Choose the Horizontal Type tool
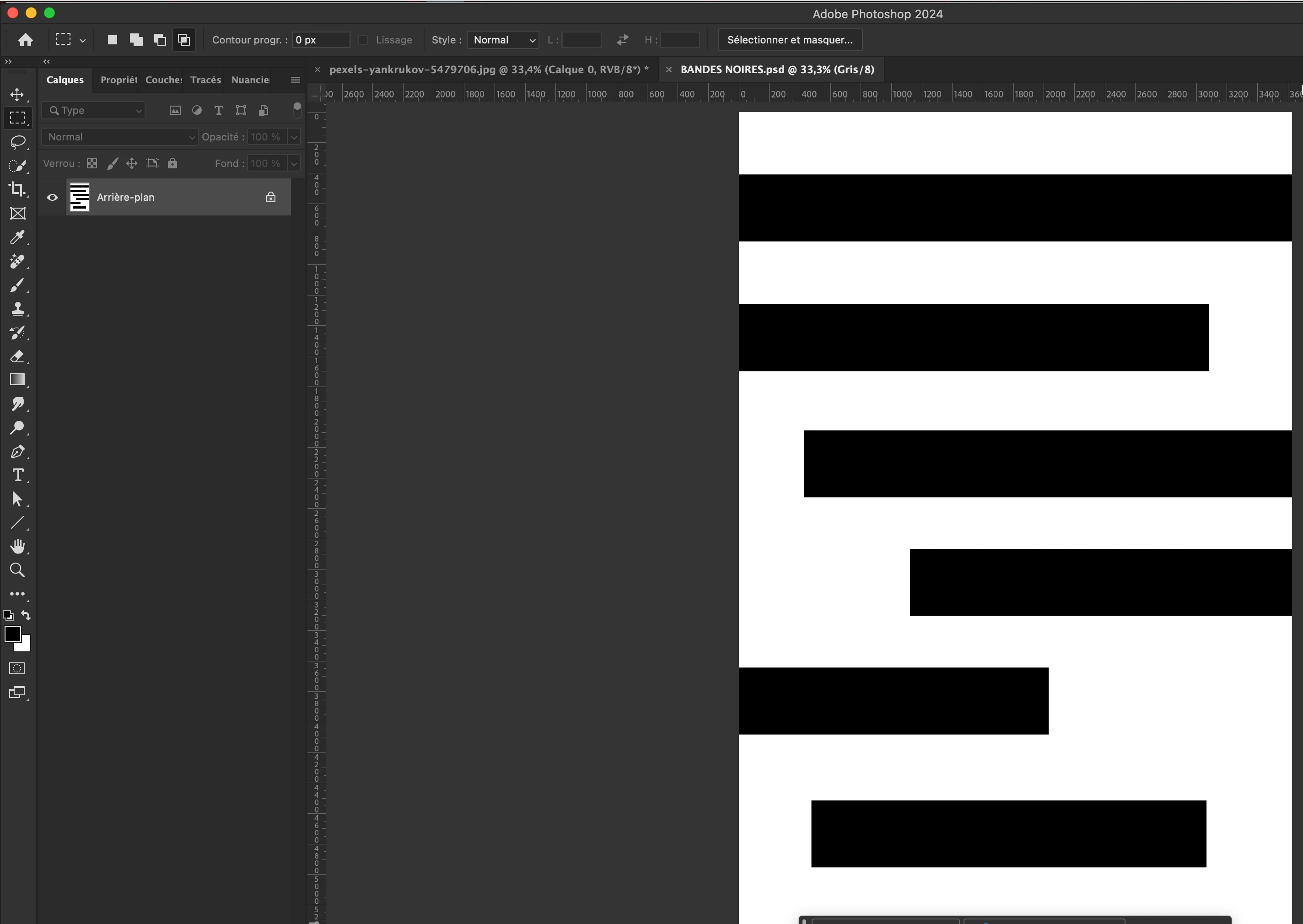1303x924 pixels. pos(17,475)
